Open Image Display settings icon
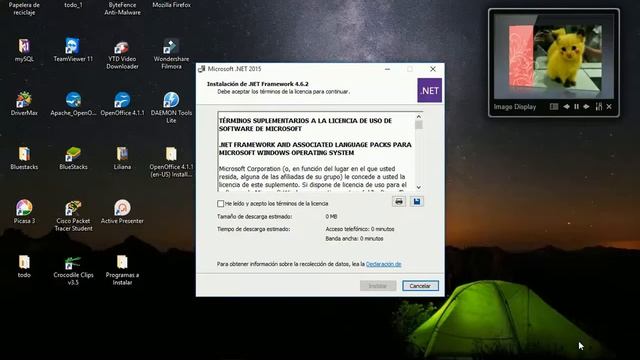This screenshot has height=360, width=640. pyautogui.click(x=599, y=107)
